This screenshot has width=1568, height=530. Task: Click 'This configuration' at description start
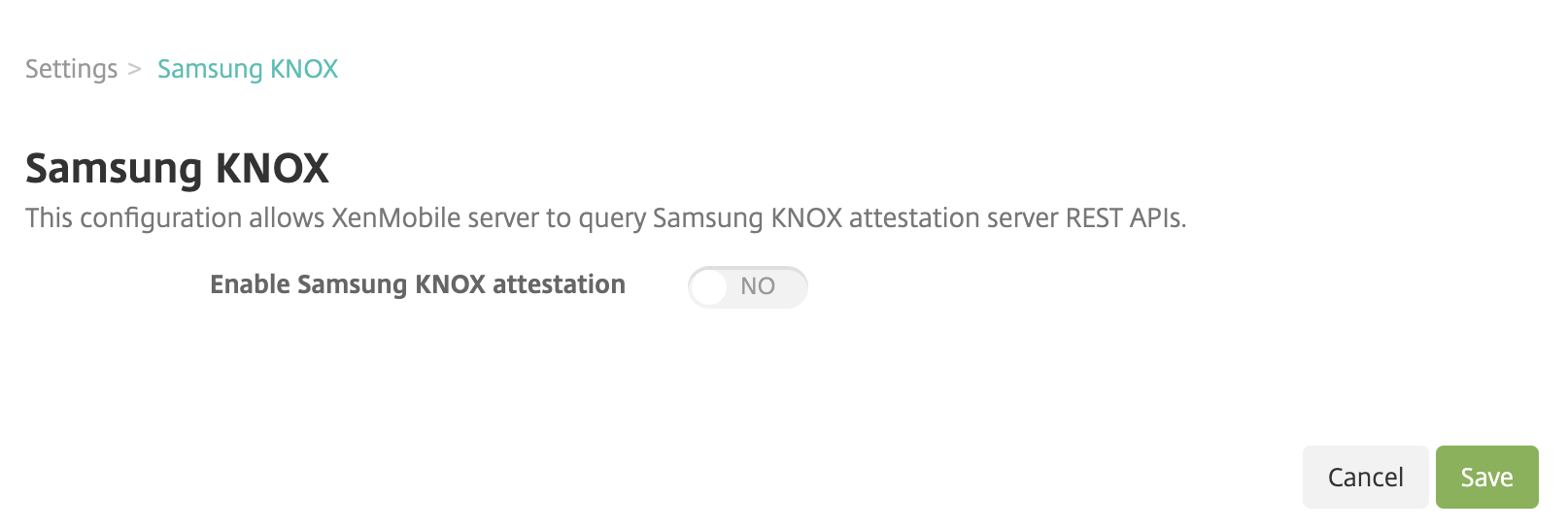pos(133,217)
